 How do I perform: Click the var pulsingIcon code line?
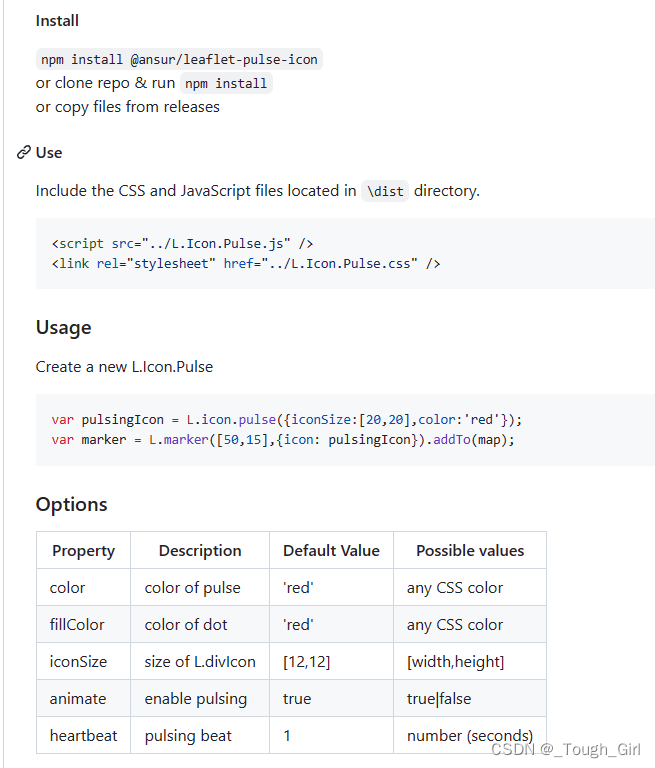(x=286, y=419)
